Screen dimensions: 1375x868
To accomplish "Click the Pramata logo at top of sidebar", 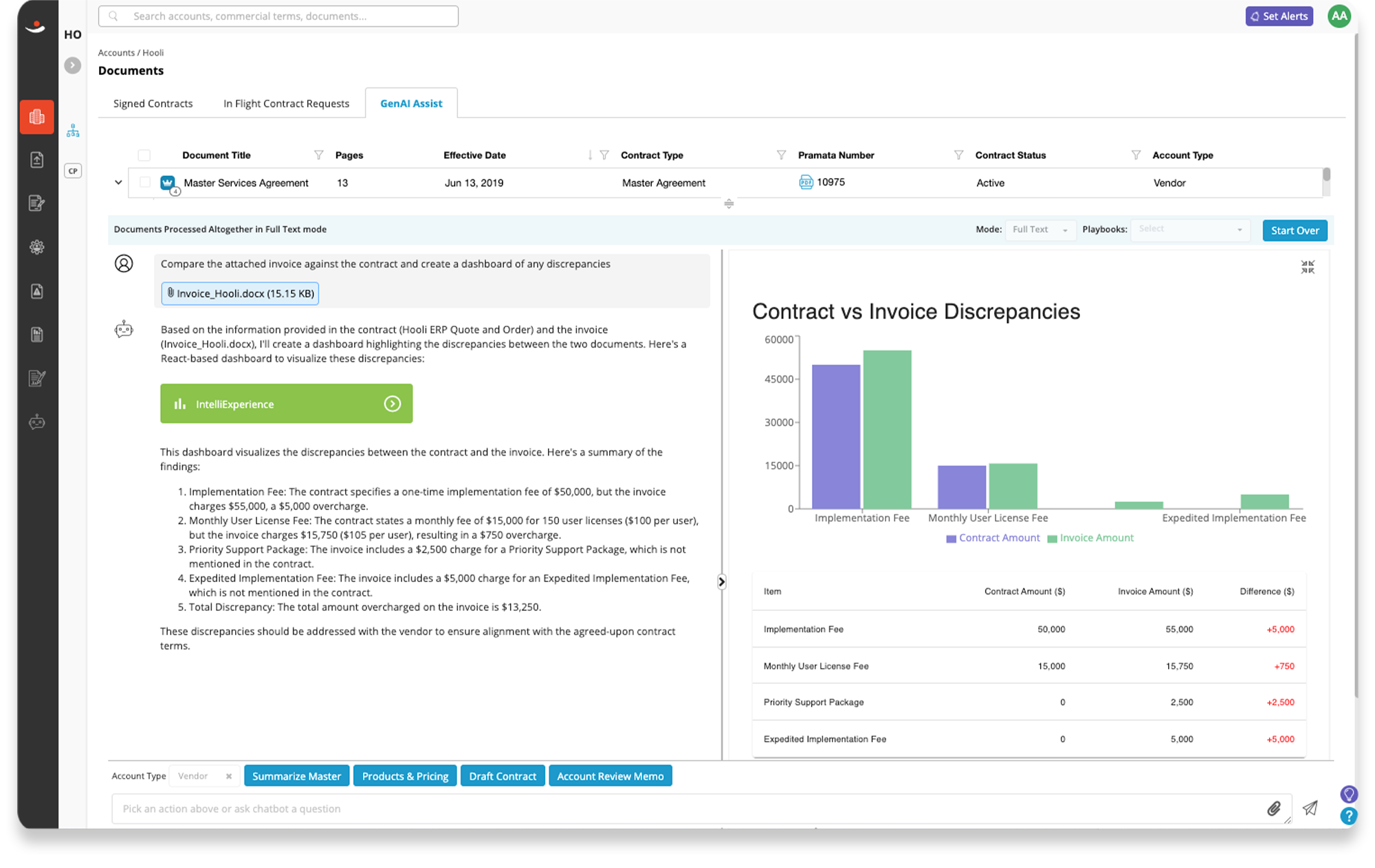I will pyautogui.click(x=36, y=26).
